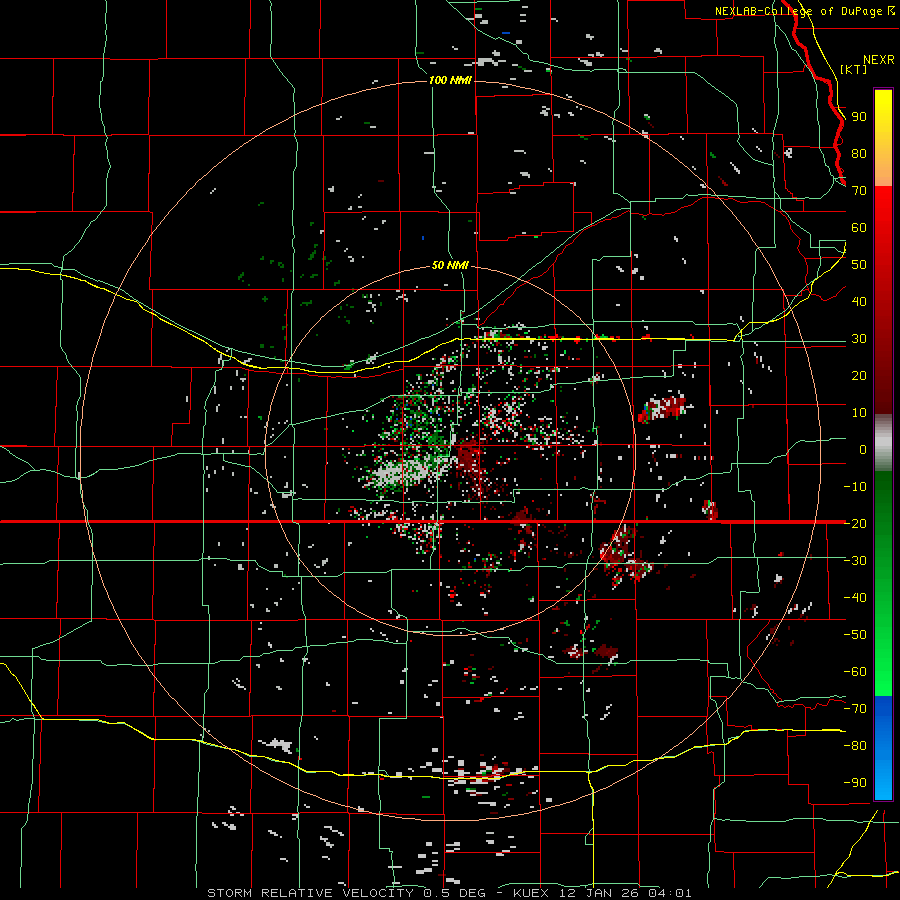Screen dimensions: 900x900
Task: Select the 70 value on the velocity scale
Action: tap(859, 191)
